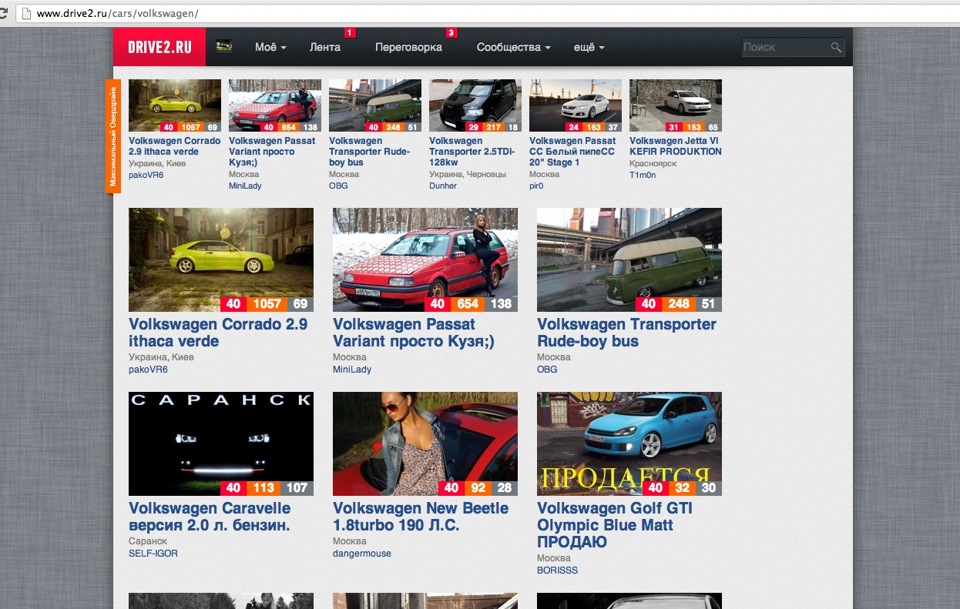
Task: Reload the page with browser refresh icon
Action: tap(3, 13)
